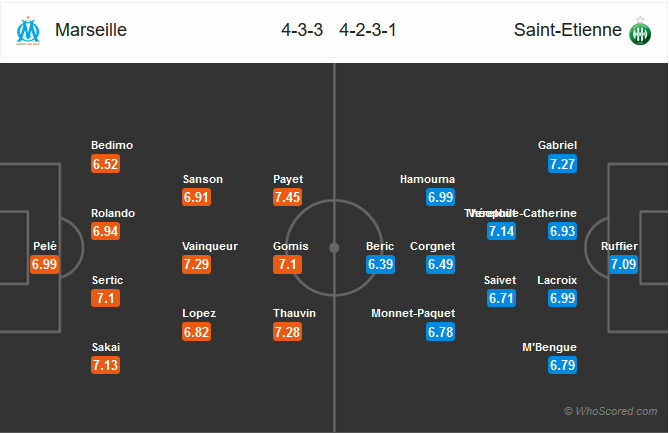The image size is (669, 433).
Task: Click Vainqueur's 7.29 rating badge
Action: click(196, 264)
